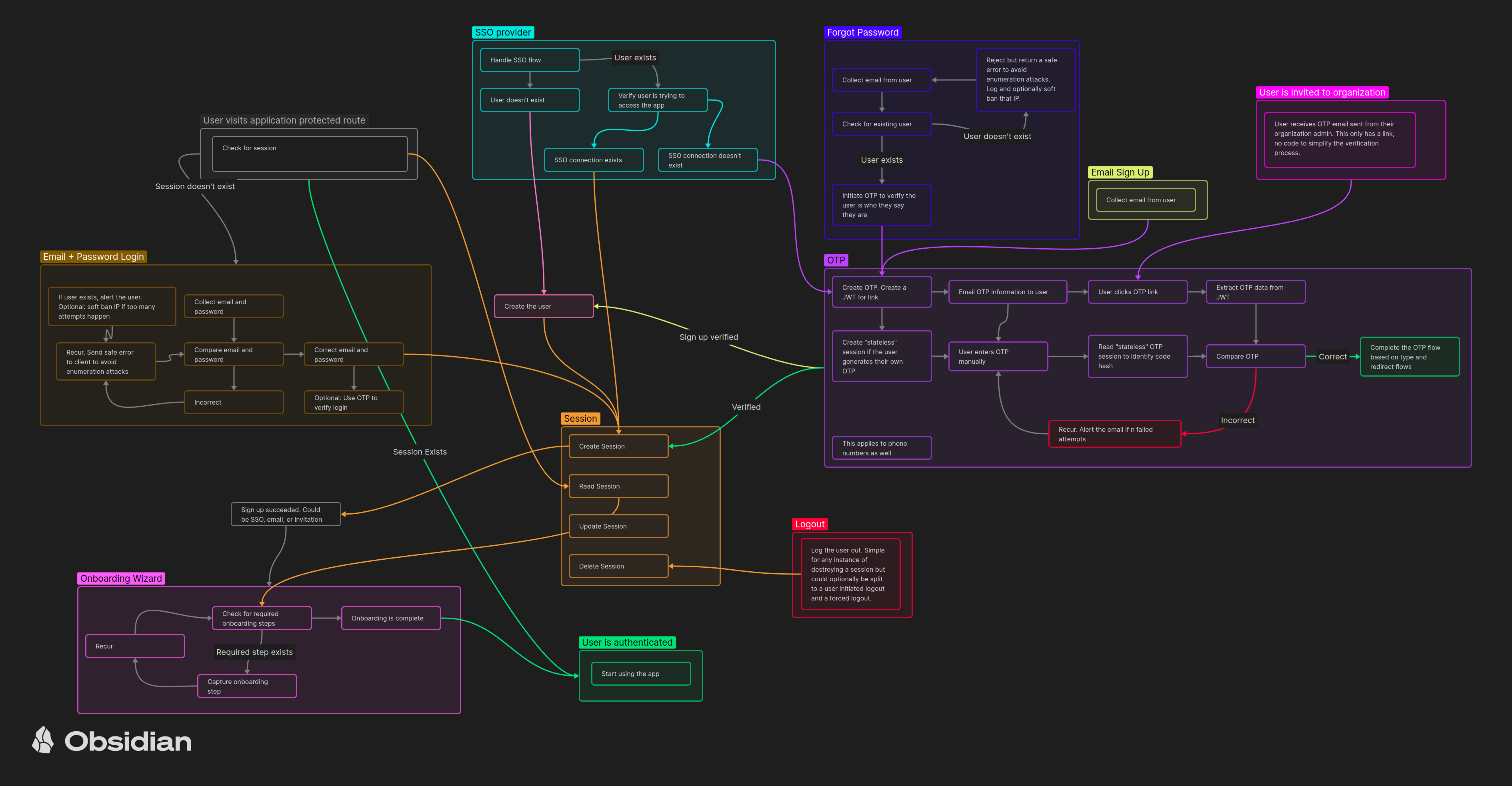Click the 'Sign up verified' edge label

(708, 337)
